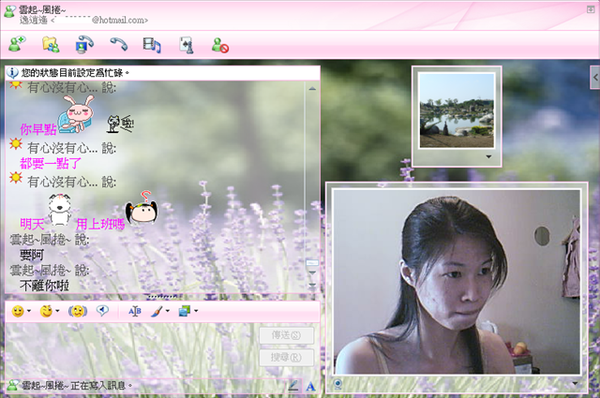Viewport: 600px width, 398px height.
Task: Expand the wink dropdown arrow
Action: pyautogui.click(x=57, y=311)
